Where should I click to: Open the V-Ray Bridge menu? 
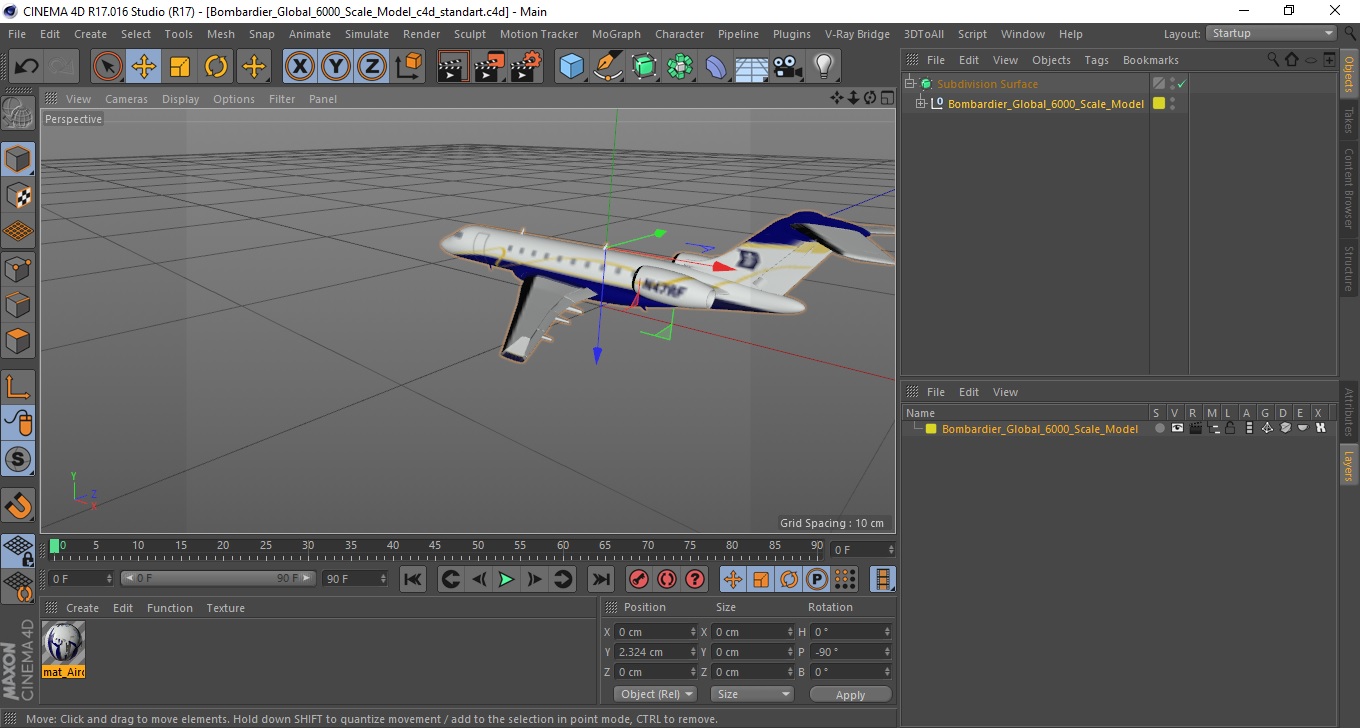[x=857, y=34]
